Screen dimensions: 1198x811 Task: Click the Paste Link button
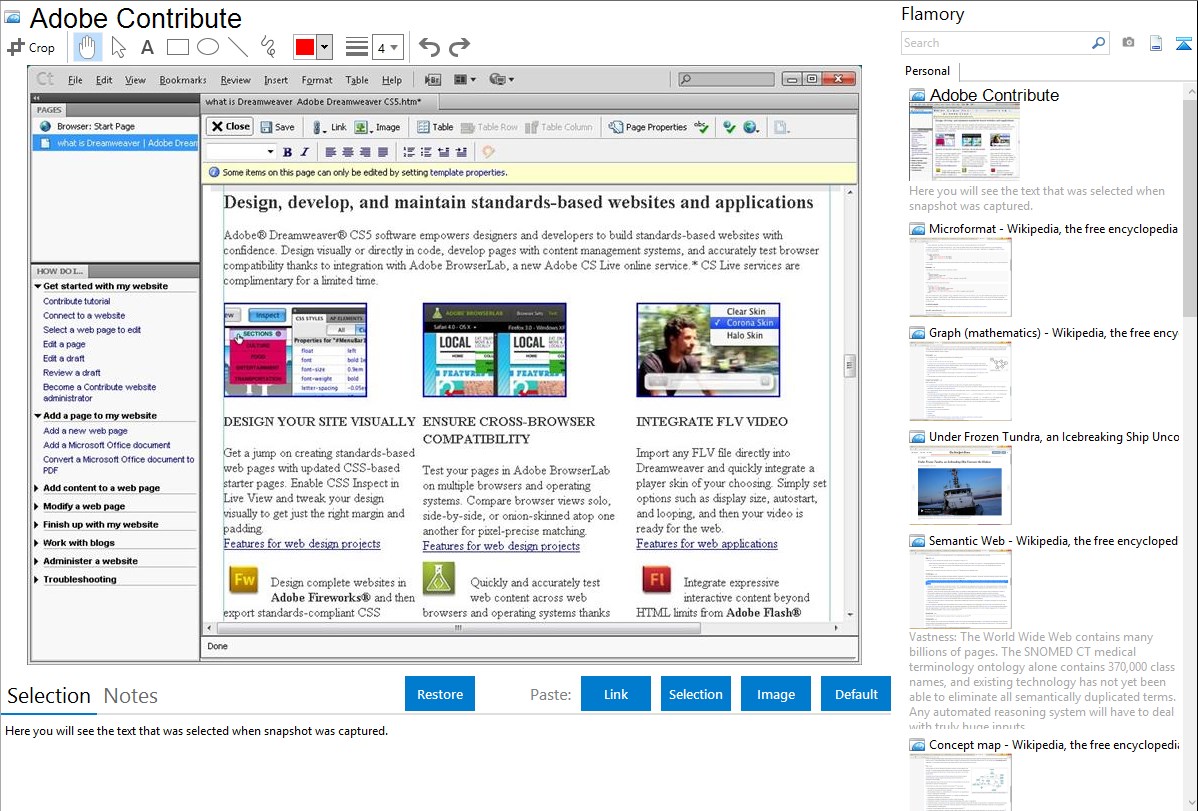pyautogui.click(x=616, y=694)
